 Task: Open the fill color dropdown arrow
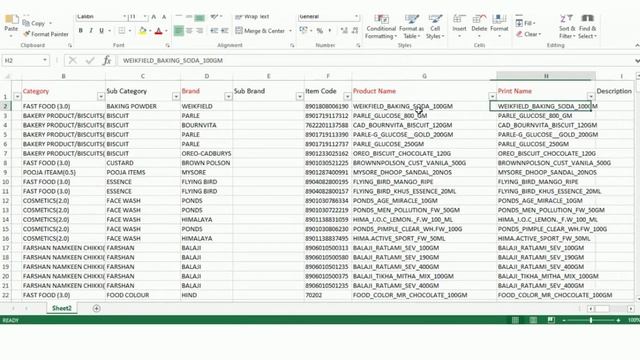pyautogui.click(x=150, y=31)
